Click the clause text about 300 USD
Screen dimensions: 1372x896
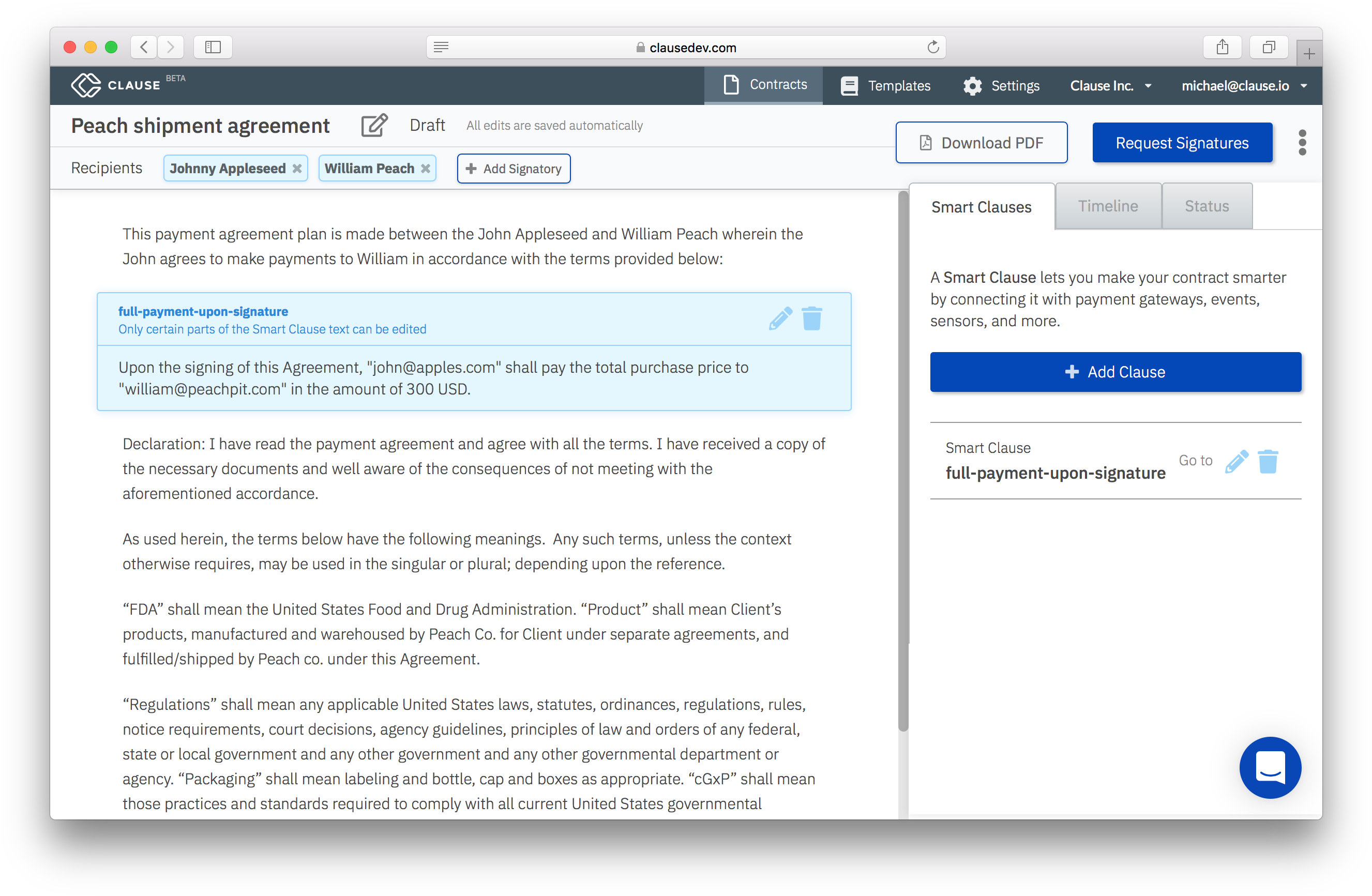click(433, 378)
